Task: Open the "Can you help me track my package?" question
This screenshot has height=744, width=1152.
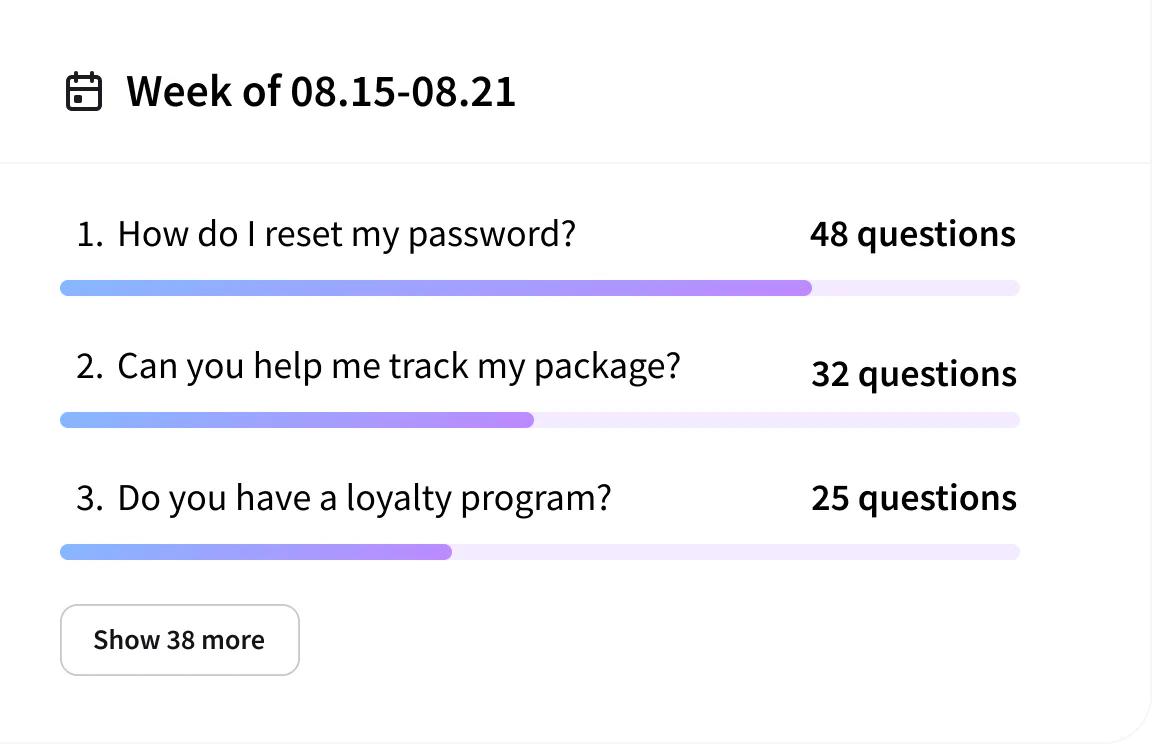Action: tap(398, 366)
